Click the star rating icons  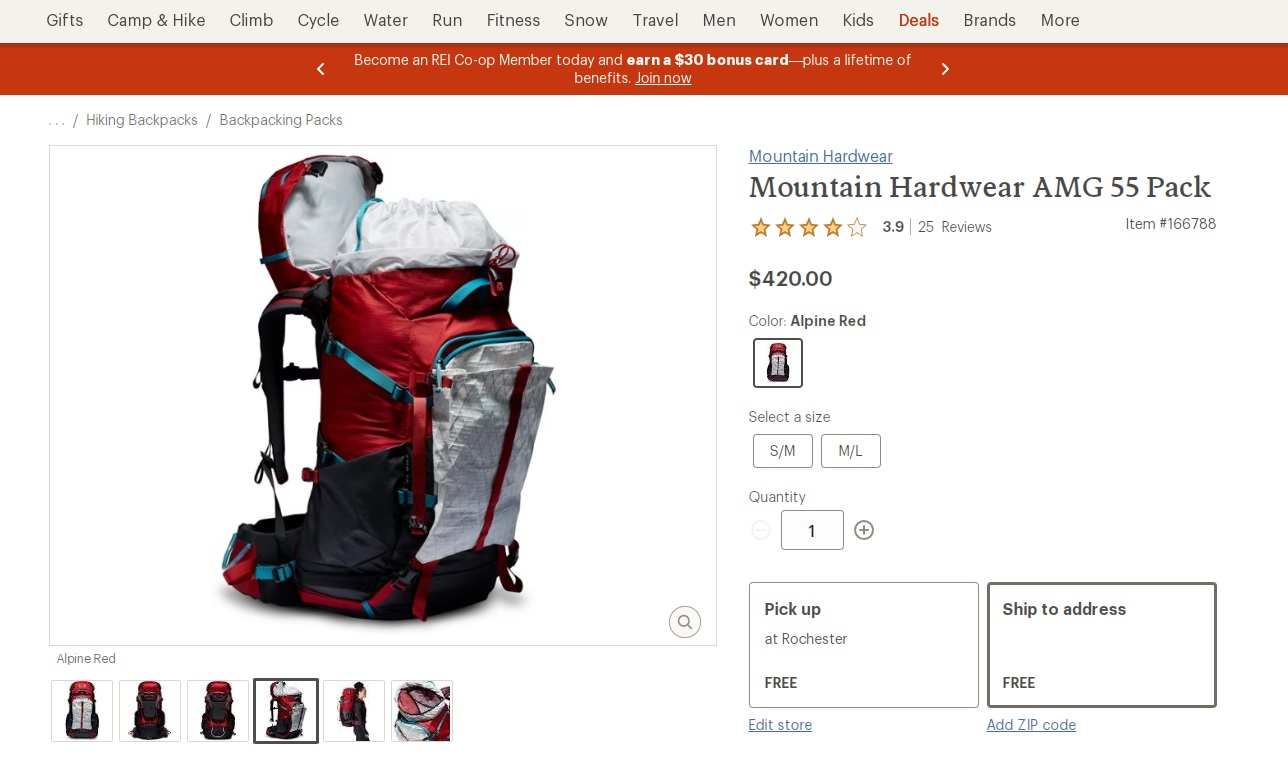pyautogui.click(x=809, y=227)
